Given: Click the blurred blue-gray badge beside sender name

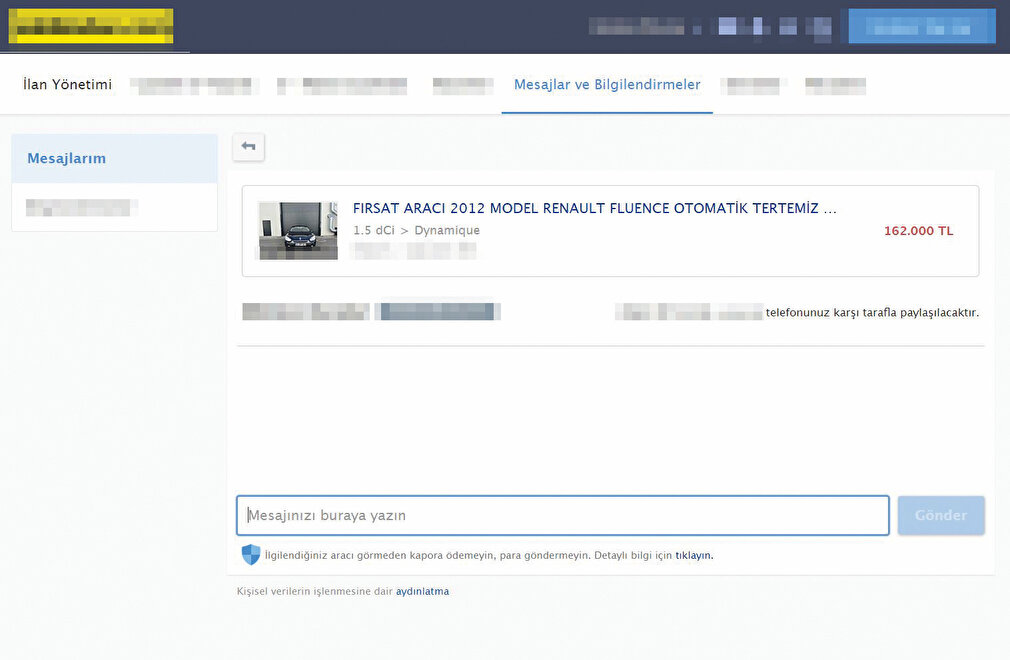Looking at the screenshot, I should (x=438, y=311).
